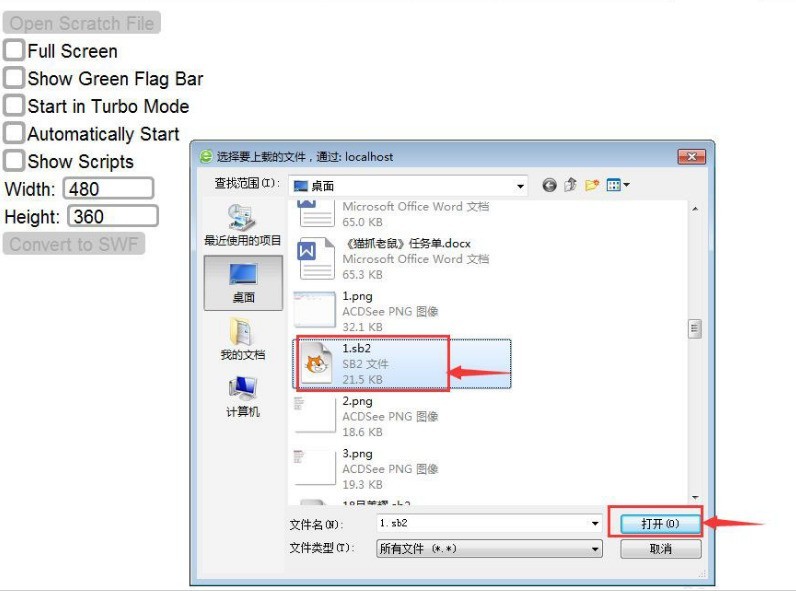796x591 pixels.
Task: Select the 2.png thumbnail
Action: [x=314, y=415]
